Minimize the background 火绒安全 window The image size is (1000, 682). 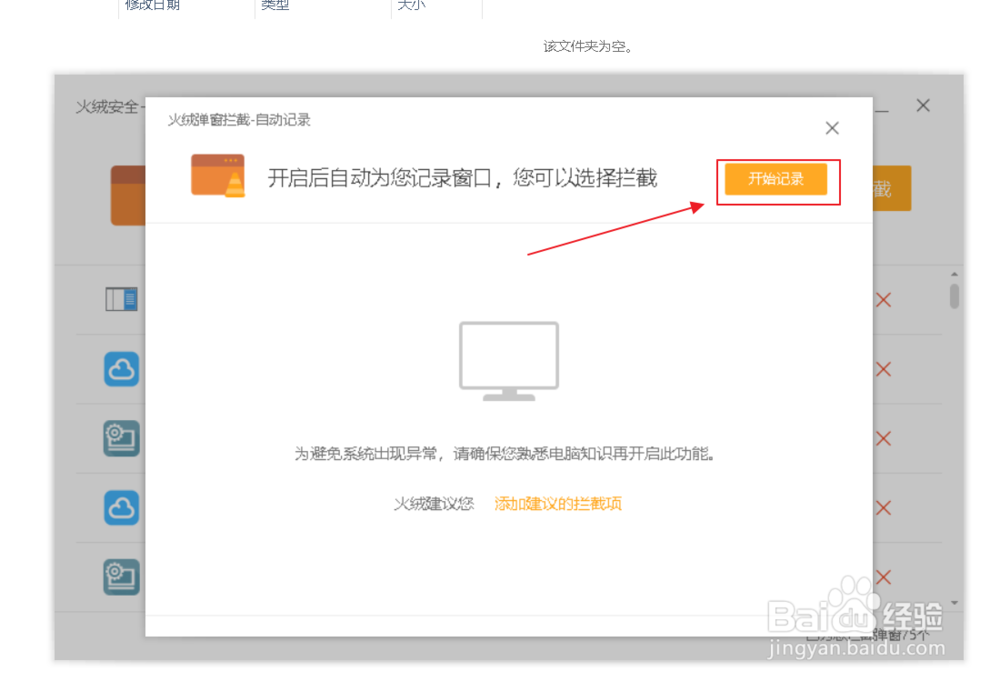(x=882, y=110)
